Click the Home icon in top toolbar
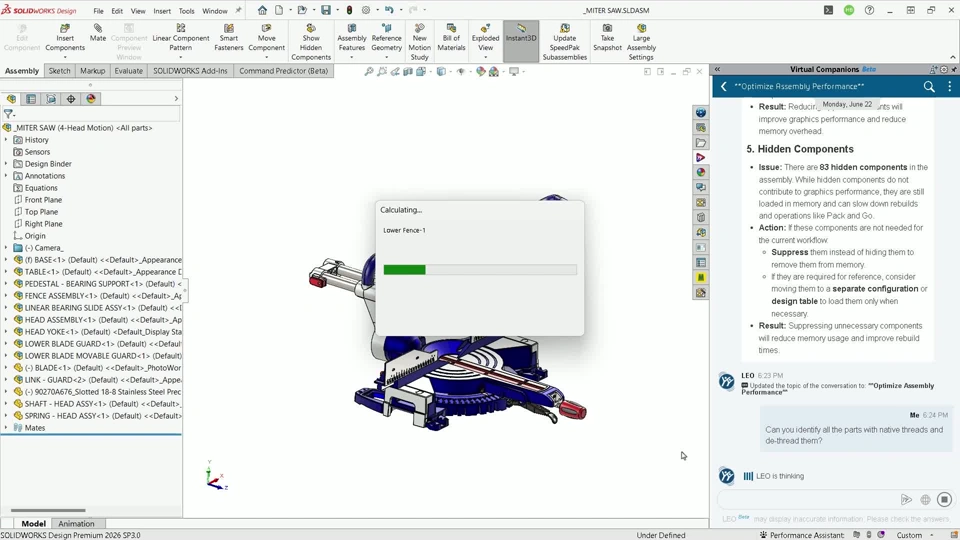The height and width of the screenshot is (540, 960). pyautogui.click(x=262, y=10)
